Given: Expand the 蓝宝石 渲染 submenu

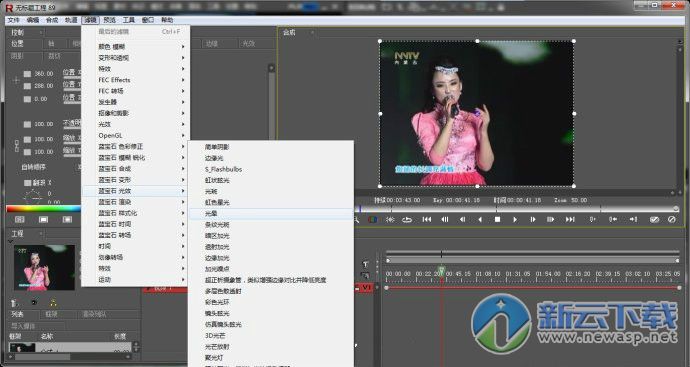Looking at the screenshot, I should 136,202.
